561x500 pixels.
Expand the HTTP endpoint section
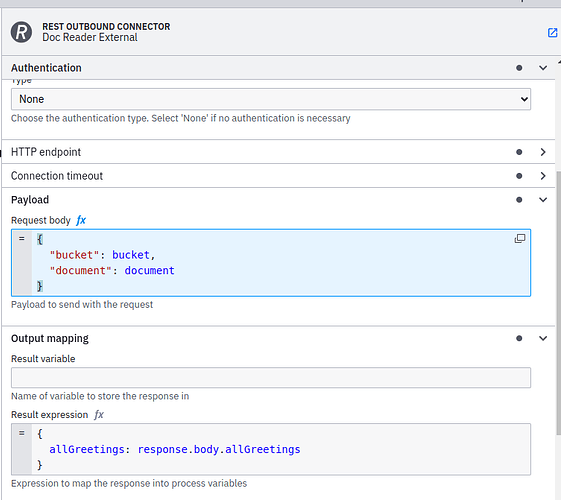[x=278, y=152]
